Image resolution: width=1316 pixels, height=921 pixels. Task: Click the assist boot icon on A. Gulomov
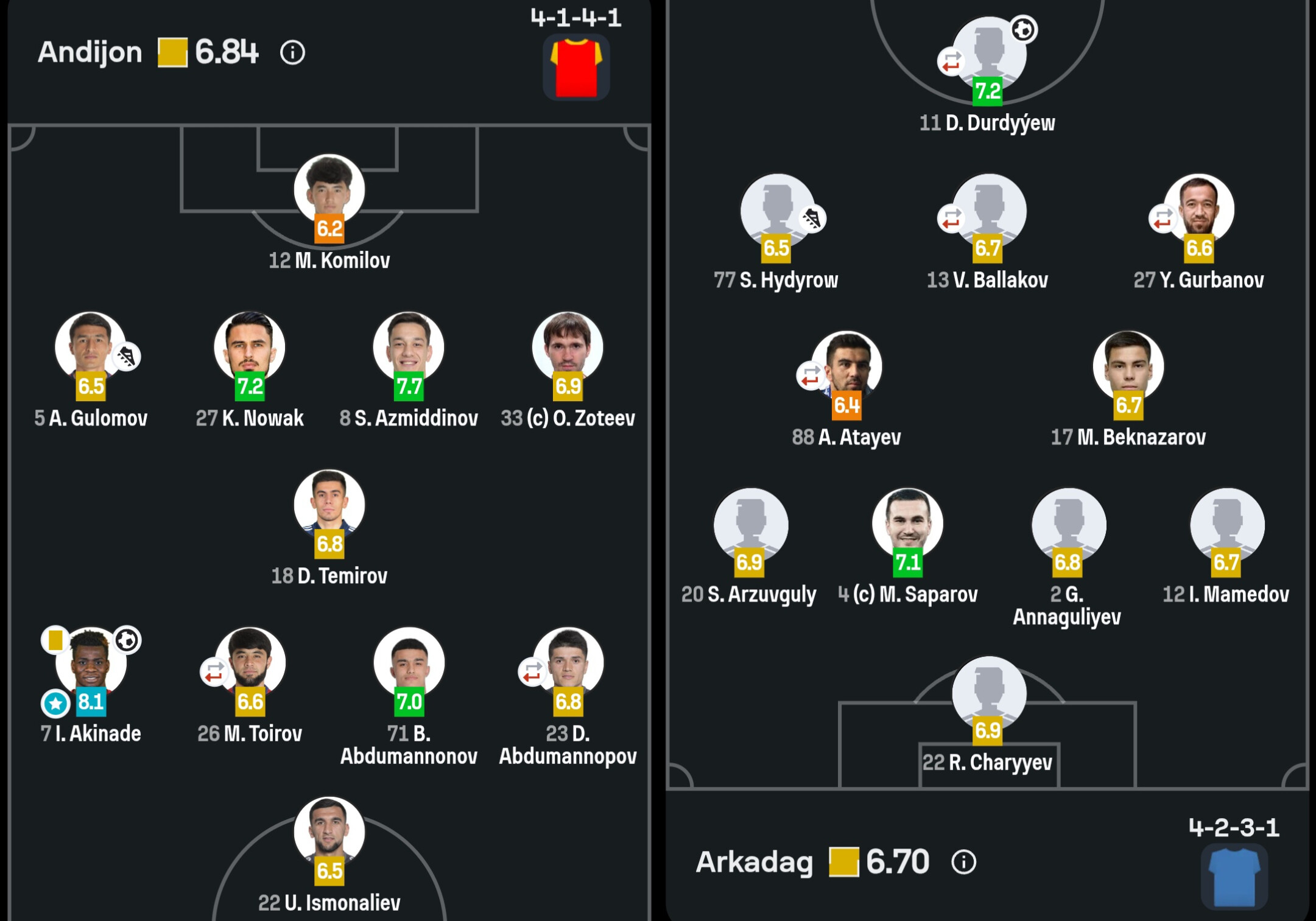click(127, 357)
